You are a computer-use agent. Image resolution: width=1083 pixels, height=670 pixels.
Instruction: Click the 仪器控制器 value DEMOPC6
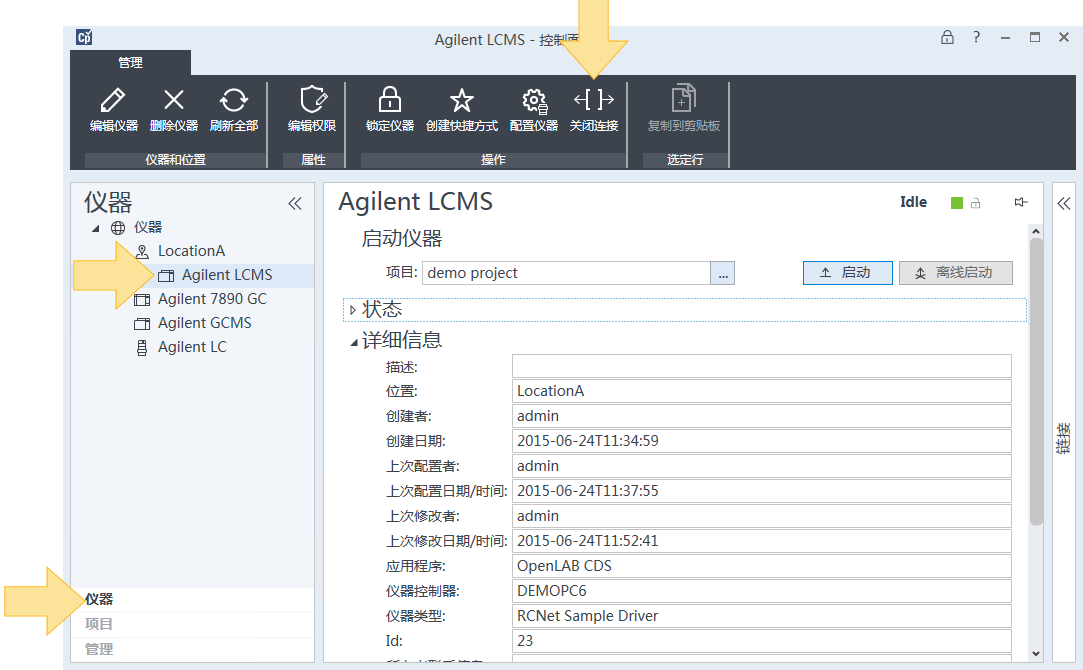762,591
